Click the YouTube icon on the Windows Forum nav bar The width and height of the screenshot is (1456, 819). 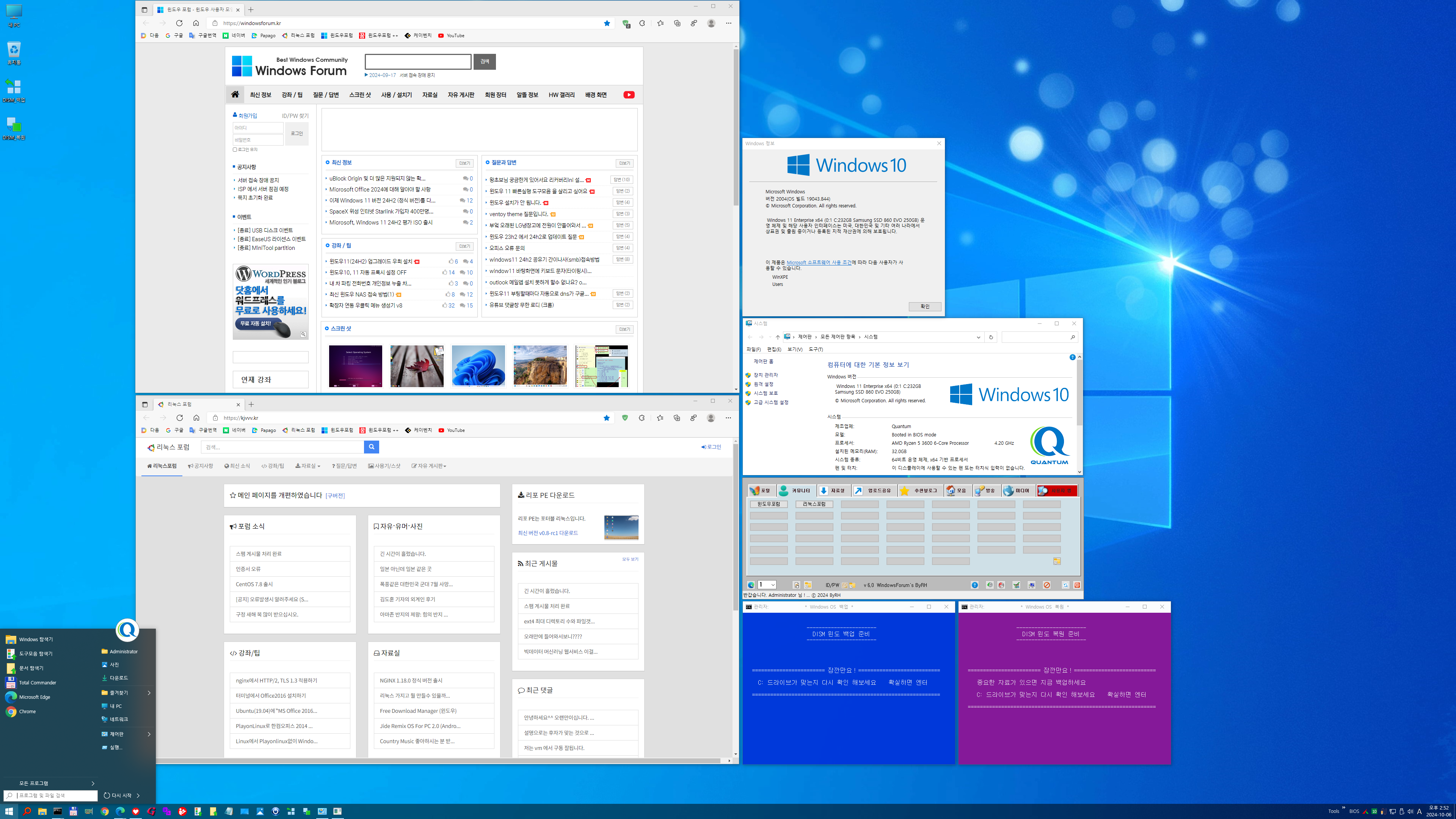(x=629, y=94)
